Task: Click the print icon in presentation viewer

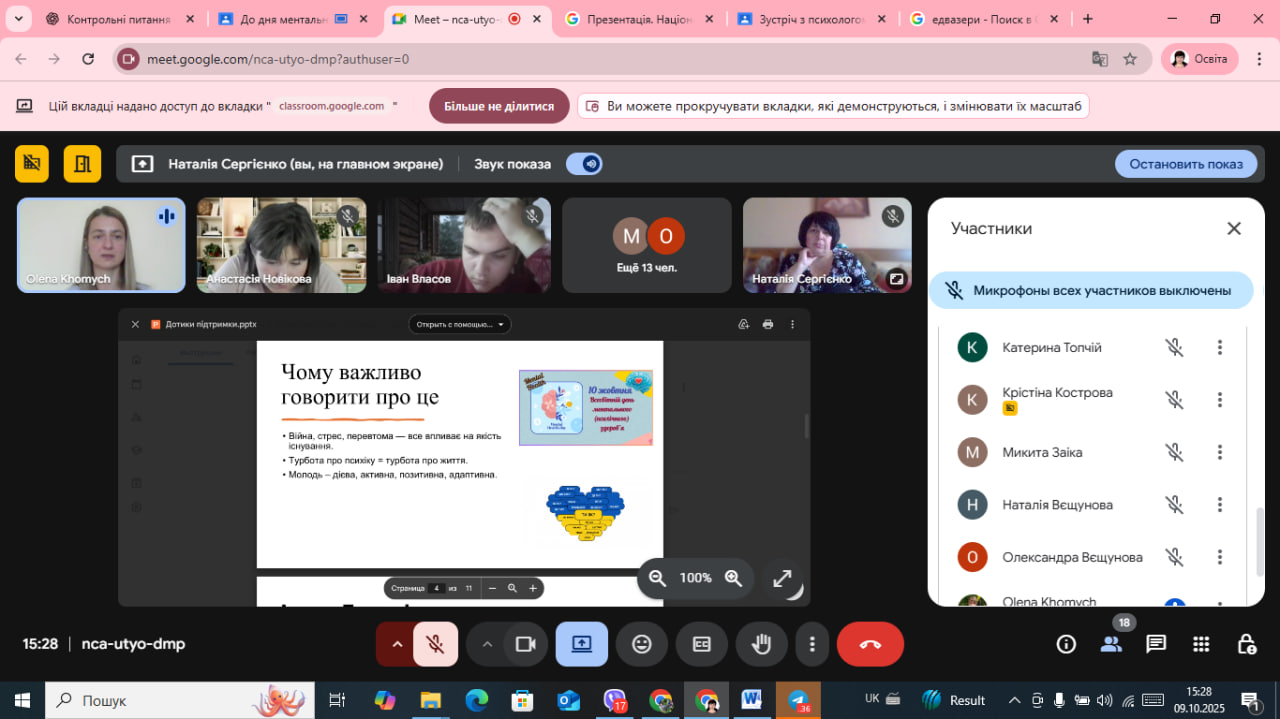Action: pos(768,324)
